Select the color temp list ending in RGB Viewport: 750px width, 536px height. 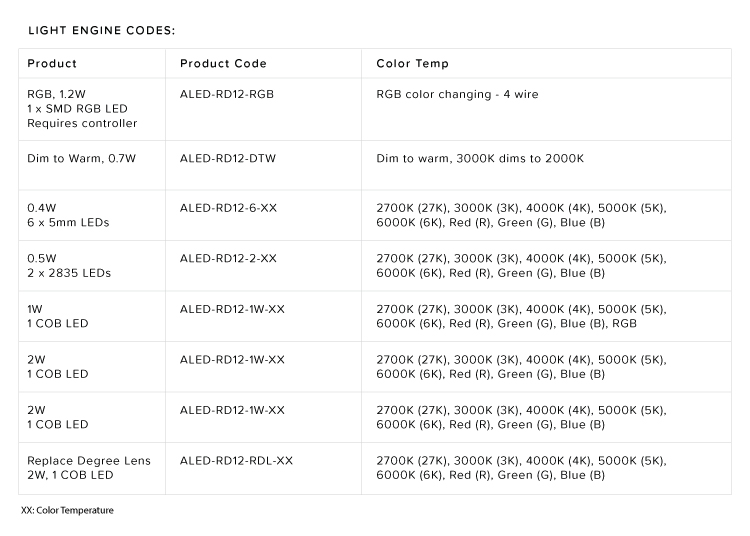click(520, 316)
